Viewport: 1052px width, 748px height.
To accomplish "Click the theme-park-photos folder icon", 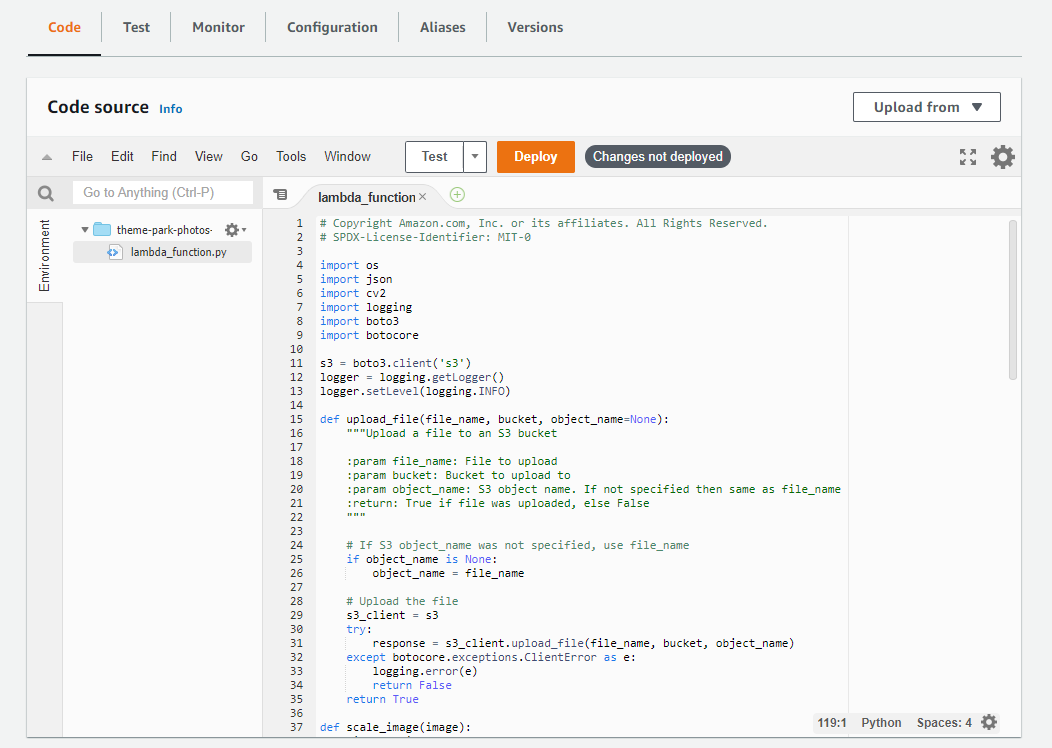I will click(102, 228).
